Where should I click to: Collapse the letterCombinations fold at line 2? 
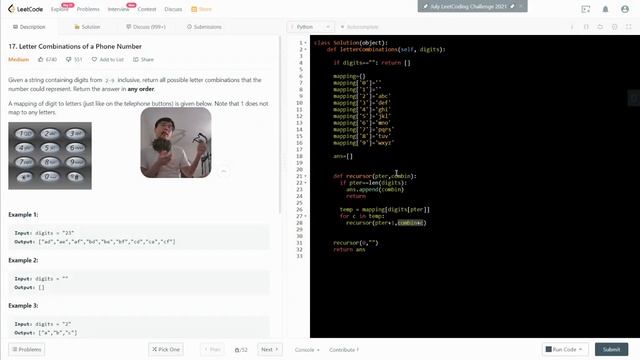coord(305,49)
